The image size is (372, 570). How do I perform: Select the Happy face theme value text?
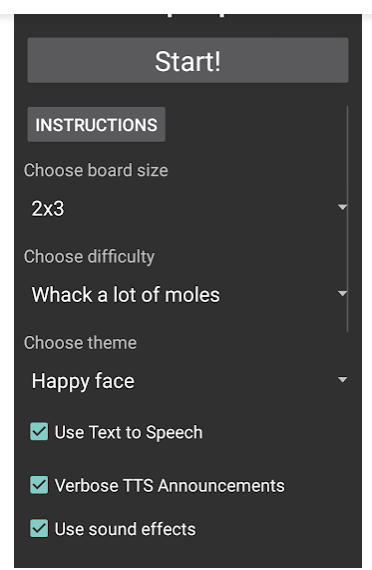click(x=83, y=382)
